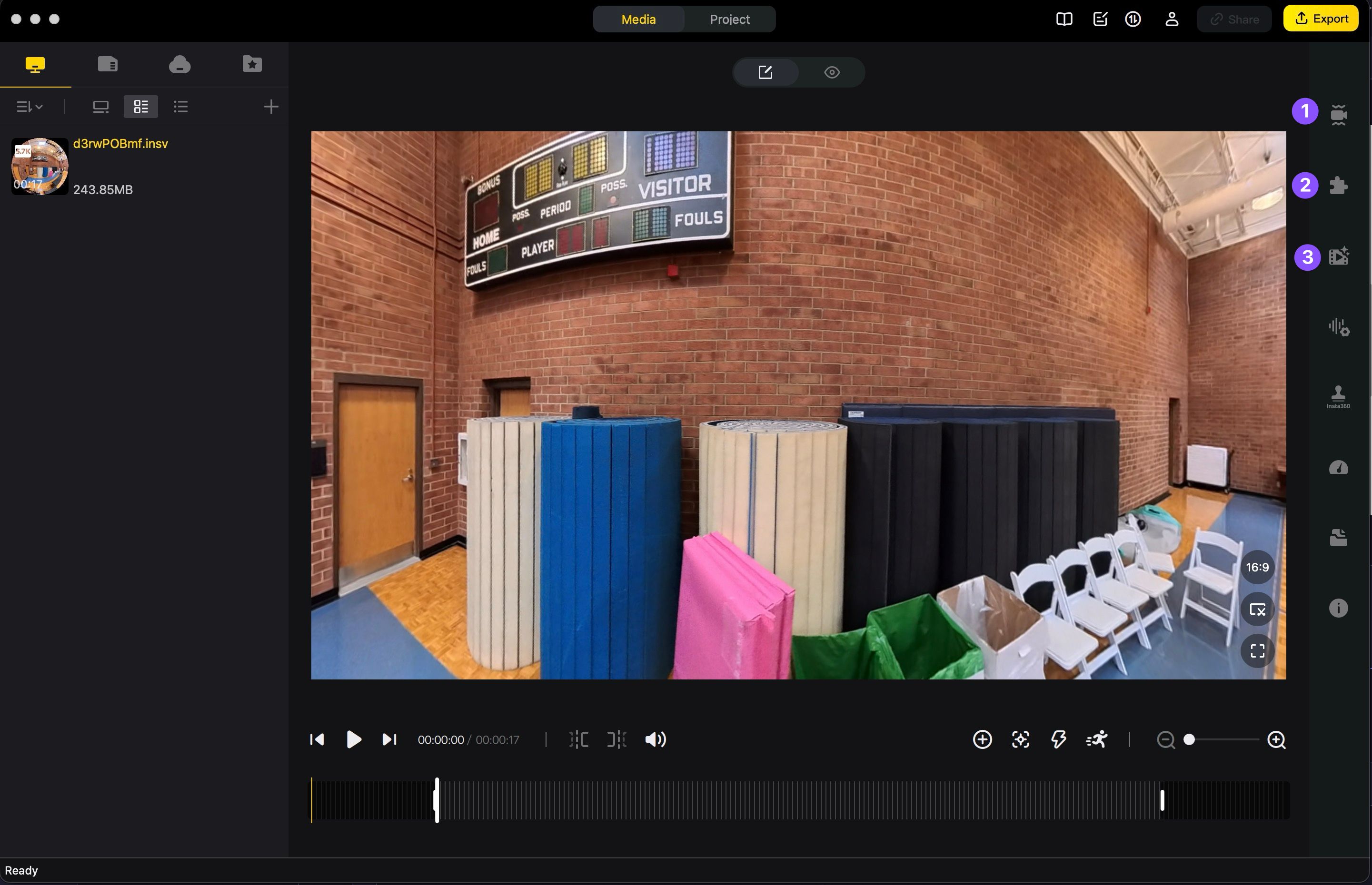Open the speedometer dashboard panel
Screen dimensions: 1372x885
1338,468
